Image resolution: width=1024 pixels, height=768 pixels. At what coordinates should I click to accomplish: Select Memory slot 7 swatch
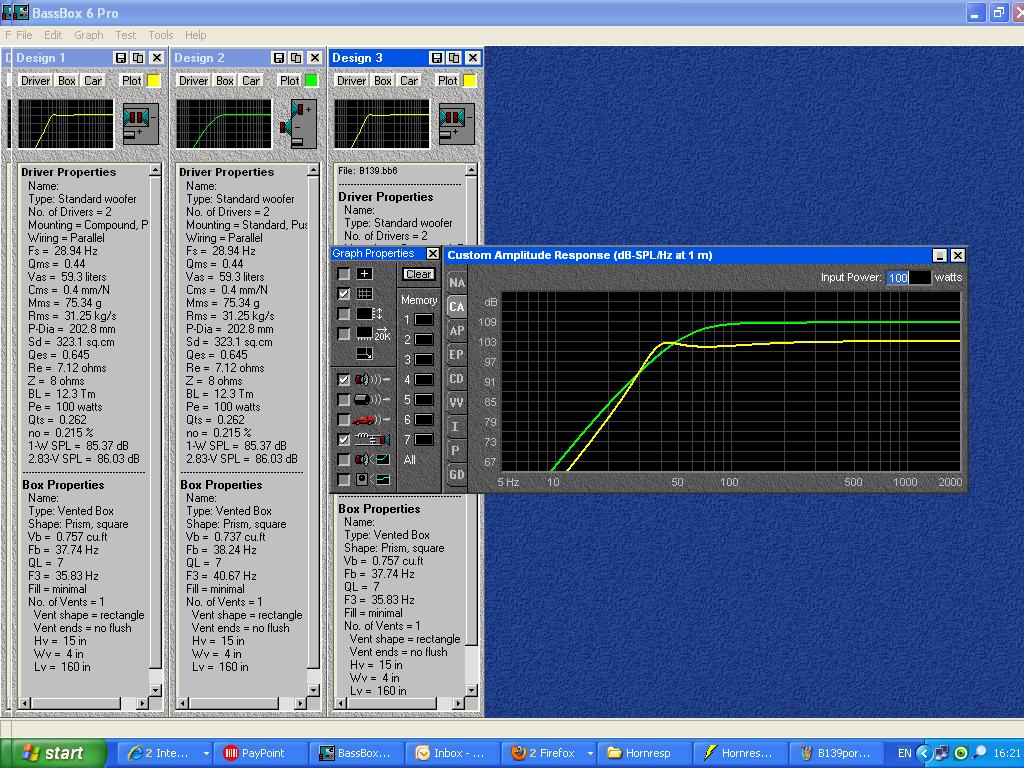(x=424, y=440)
